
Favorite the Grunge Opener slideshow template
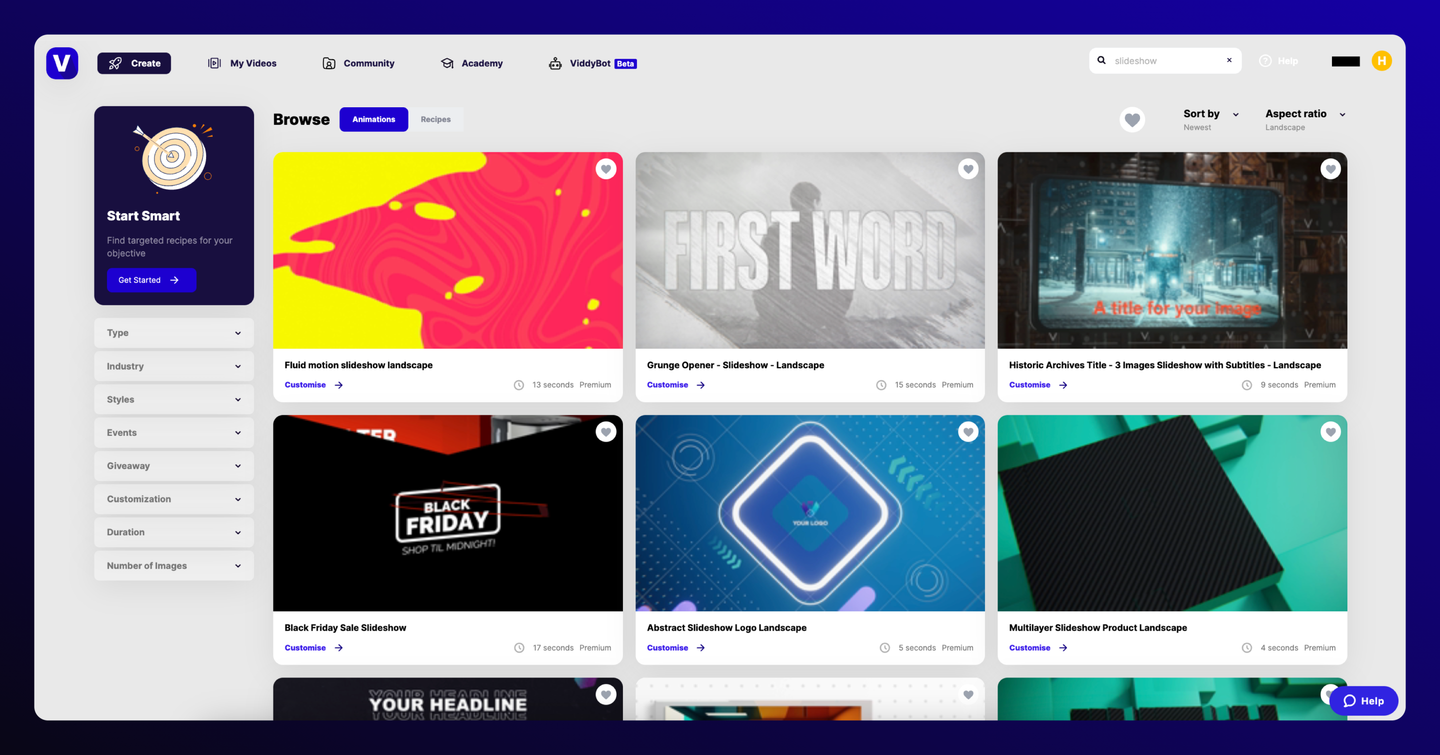(968, 169)
